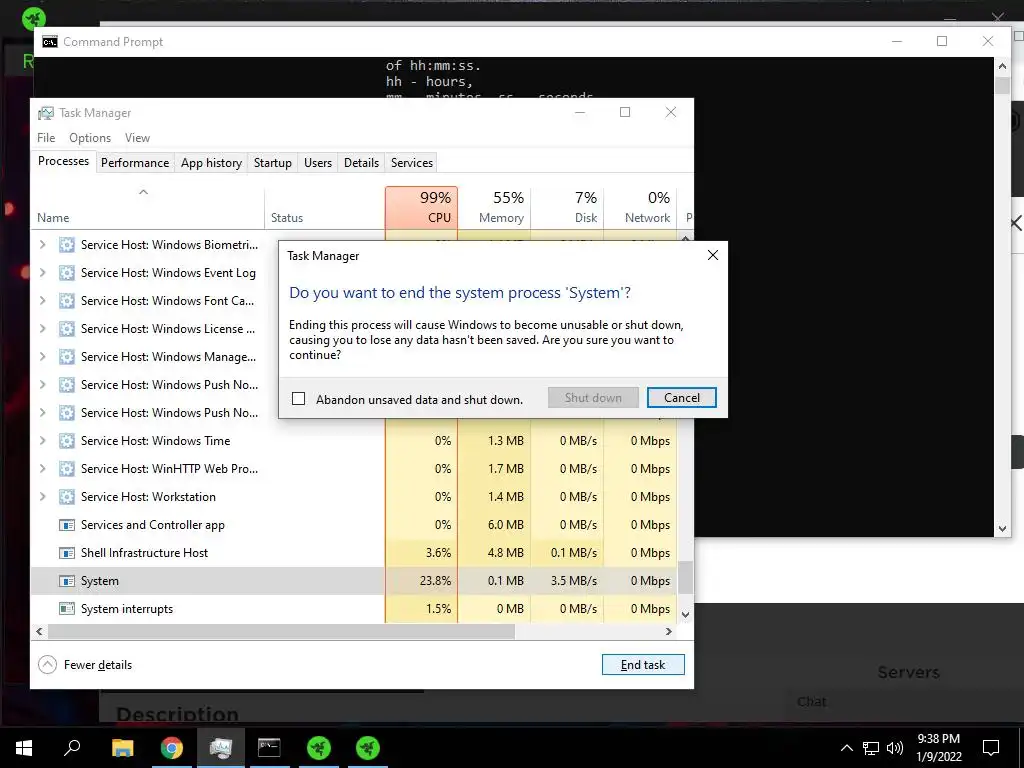Switch to the Users tab

317,163
